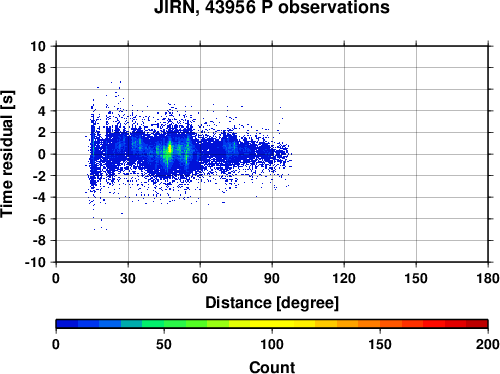
Task: Click the dark red segment at colorbar end
Action: click(x=477, y=324)
